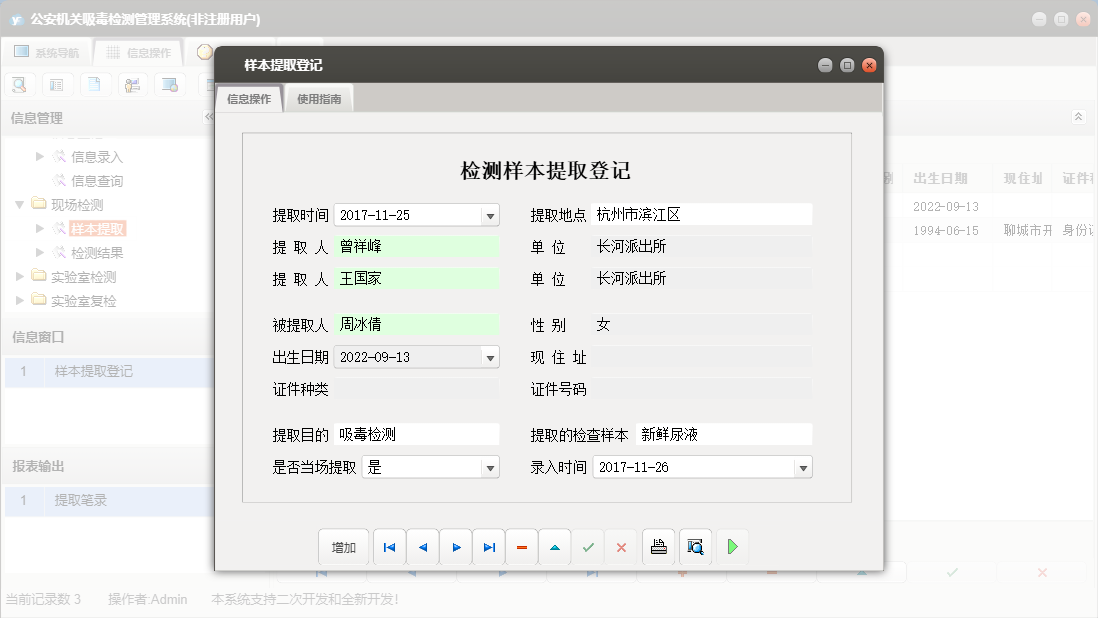Open the 提取时间 date dropdown
Viewport: 1098px width, 618px height.
489,214
